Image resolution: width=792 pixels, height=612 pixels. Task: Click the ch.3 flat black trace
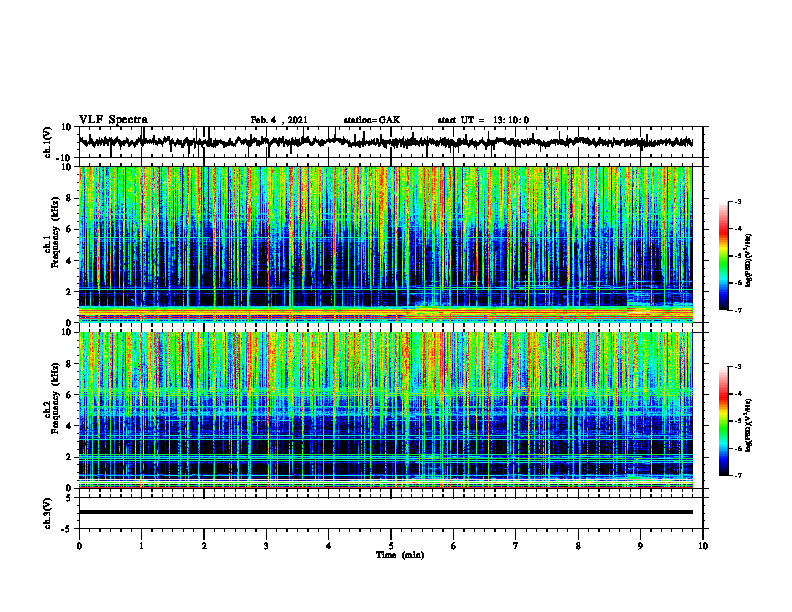[x=385, y=512]
